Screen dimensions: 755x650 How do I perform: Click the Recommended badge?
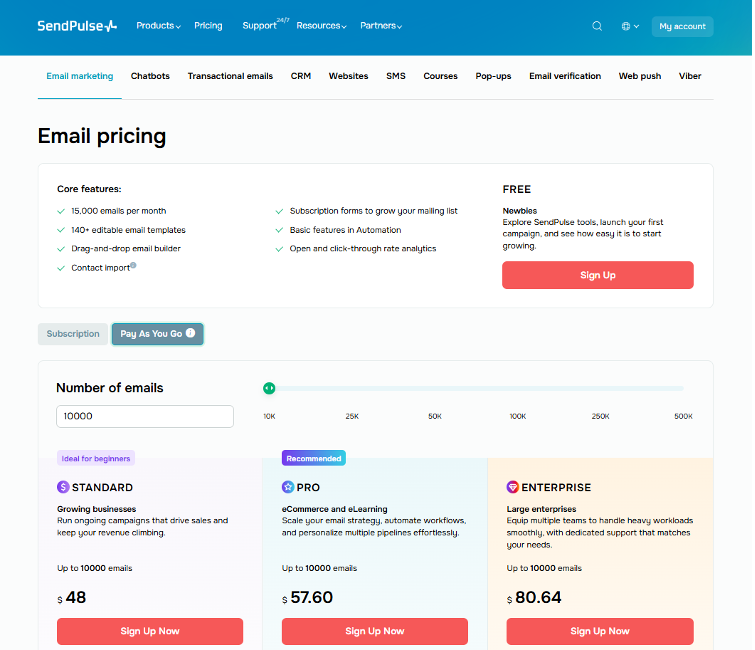pos(314,458)
